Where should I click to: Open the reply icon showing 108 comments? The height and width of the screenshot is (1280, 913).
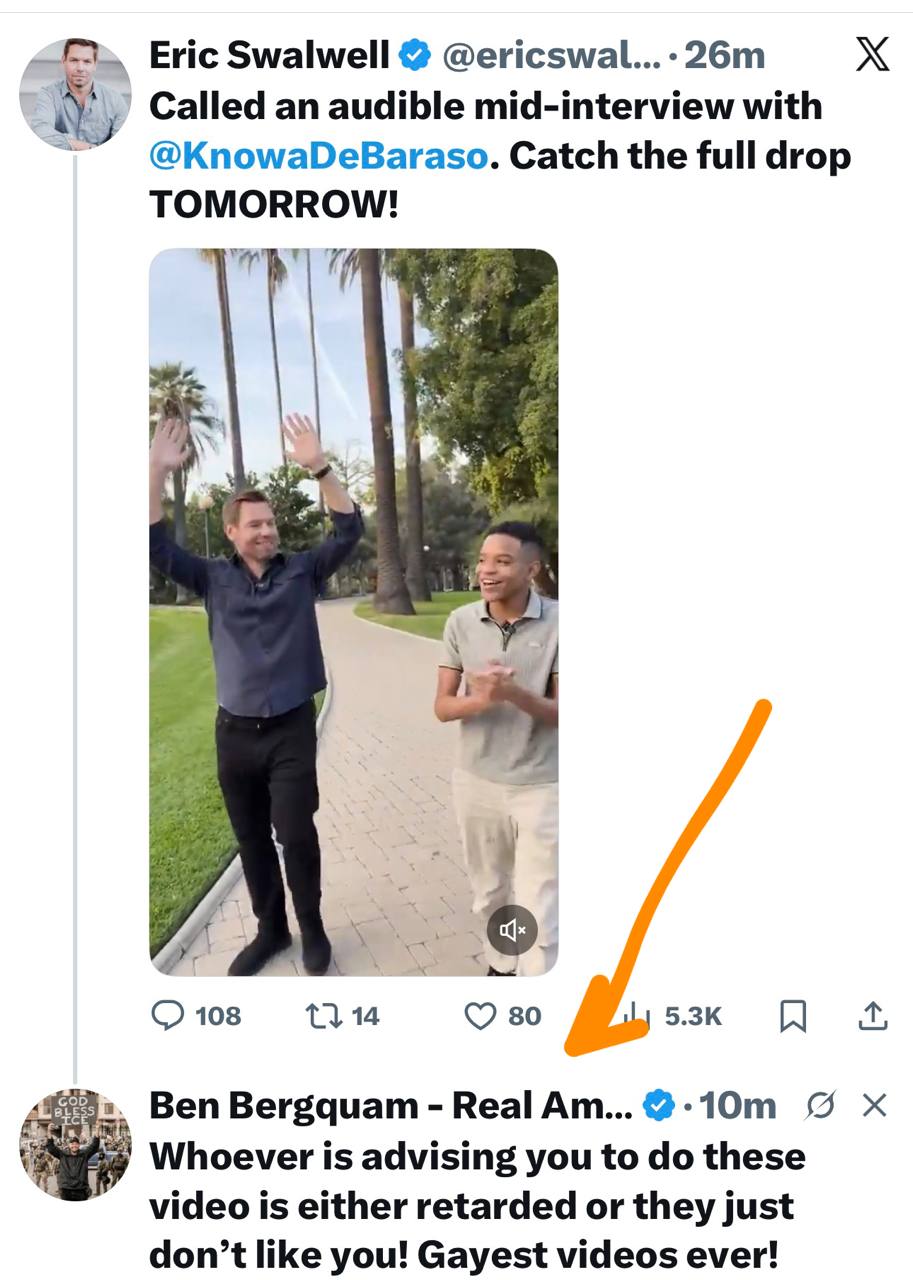167,1016
